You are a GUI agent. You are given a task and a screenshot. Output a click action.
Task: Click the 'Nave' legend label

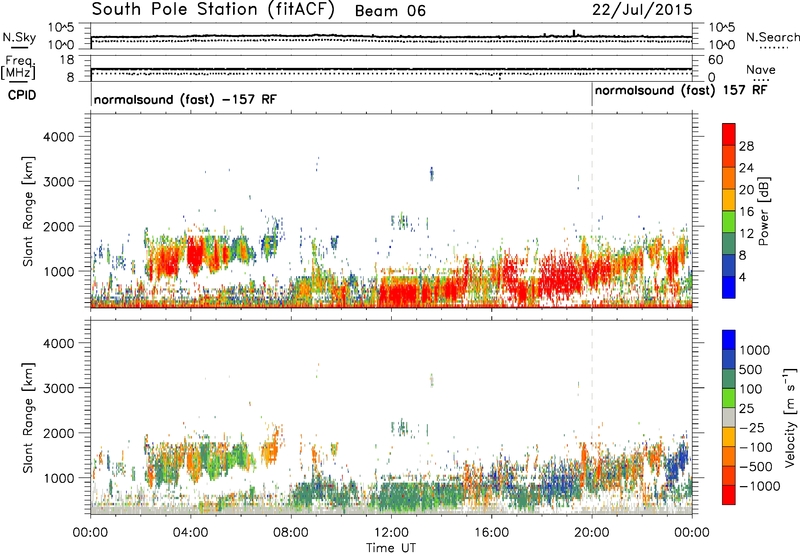[x=760, y=69]
